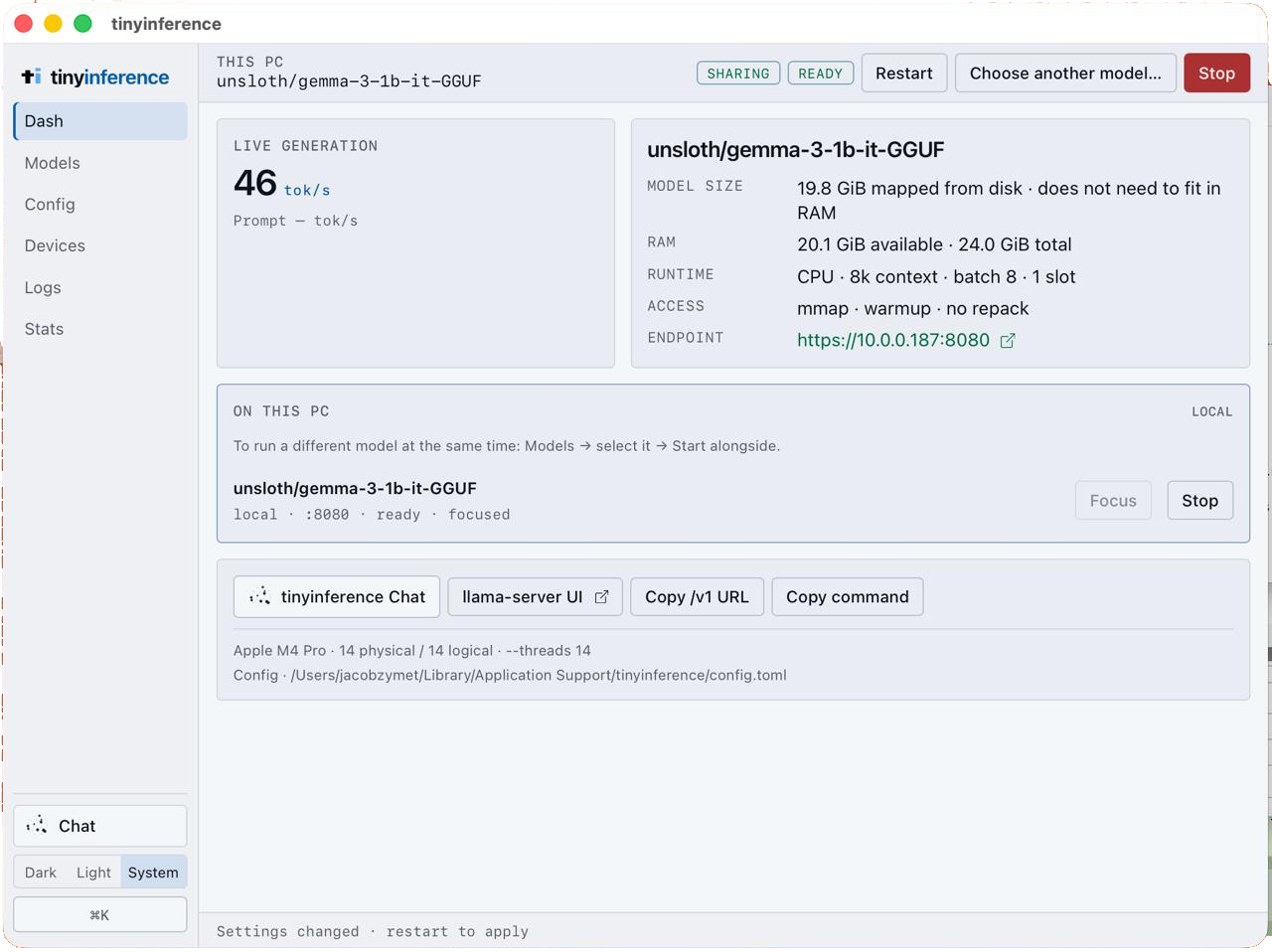Click the dots icon on tinyinference Chat button
Image resolution: width=1272 pixels, height=952 pixels.
[260, 596]
